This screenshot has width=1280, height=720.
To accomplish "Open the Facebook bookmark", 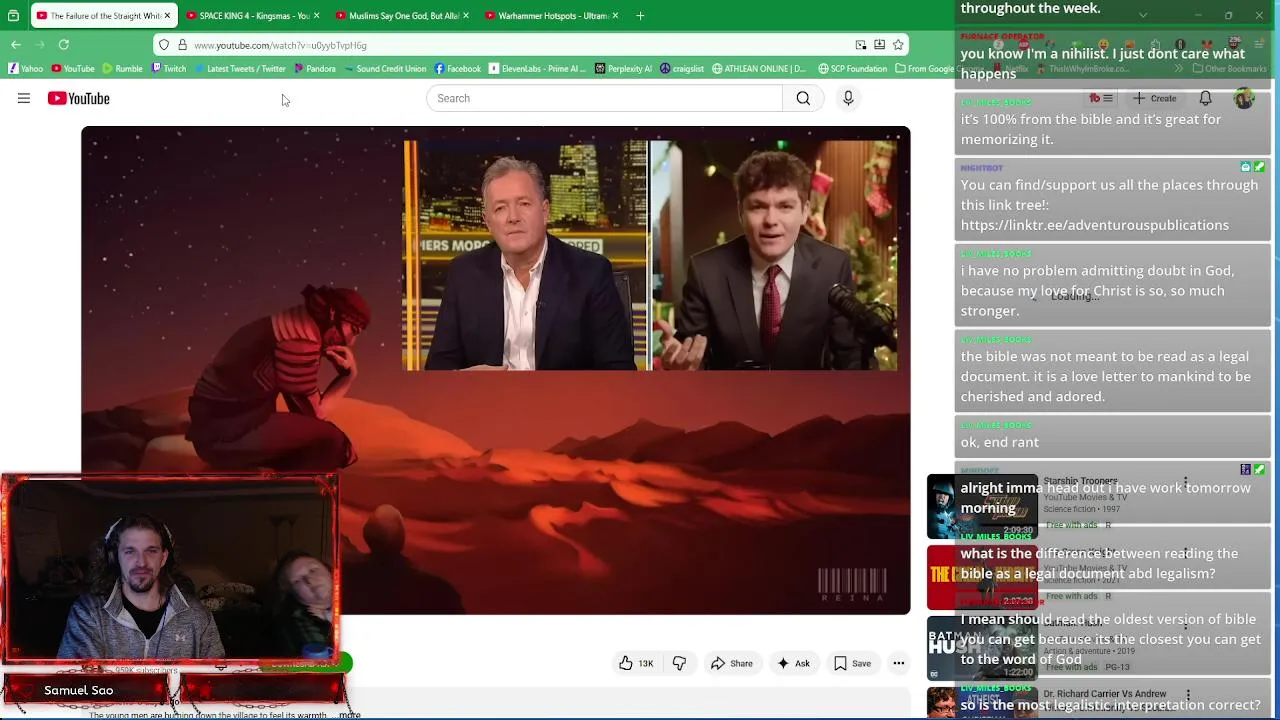I will coord(457,69).
